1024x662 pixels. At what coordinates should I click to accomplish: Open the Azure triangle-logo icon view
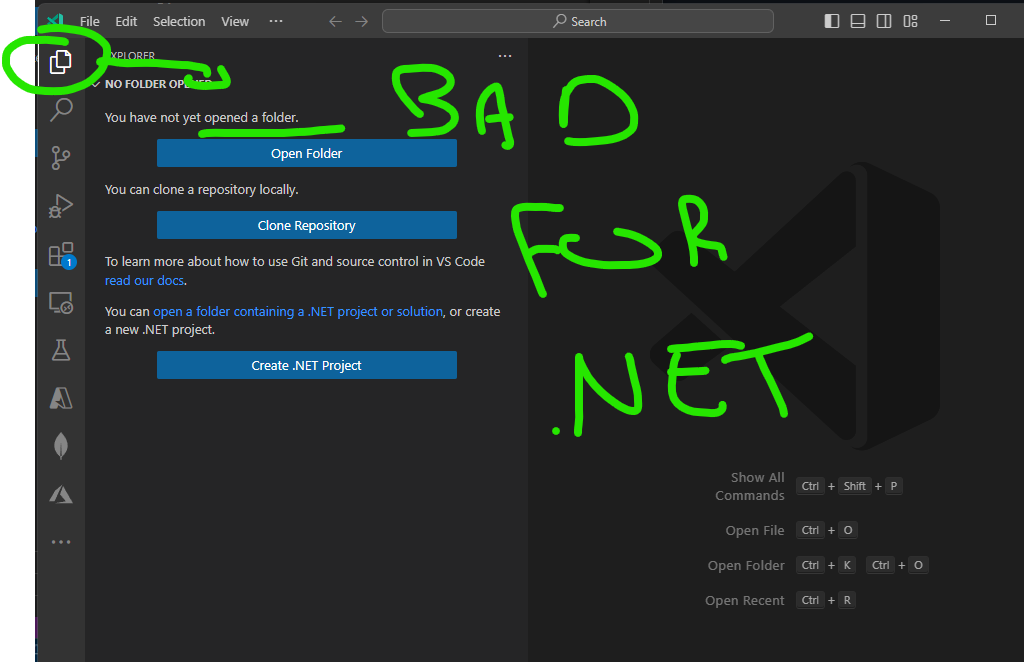tap(61, 494)
